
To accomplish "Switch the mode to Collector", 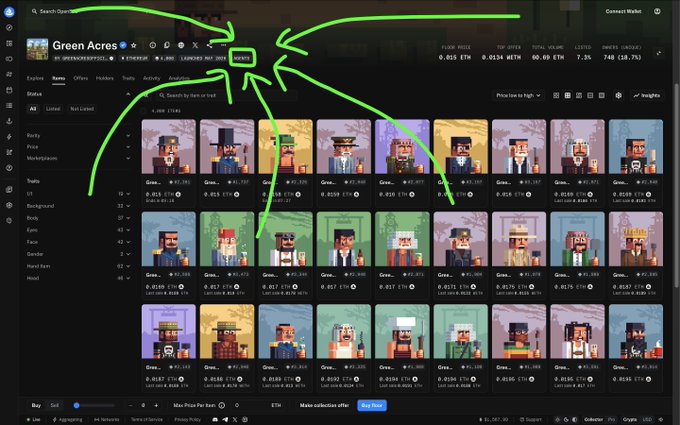I will click(594, 419).
